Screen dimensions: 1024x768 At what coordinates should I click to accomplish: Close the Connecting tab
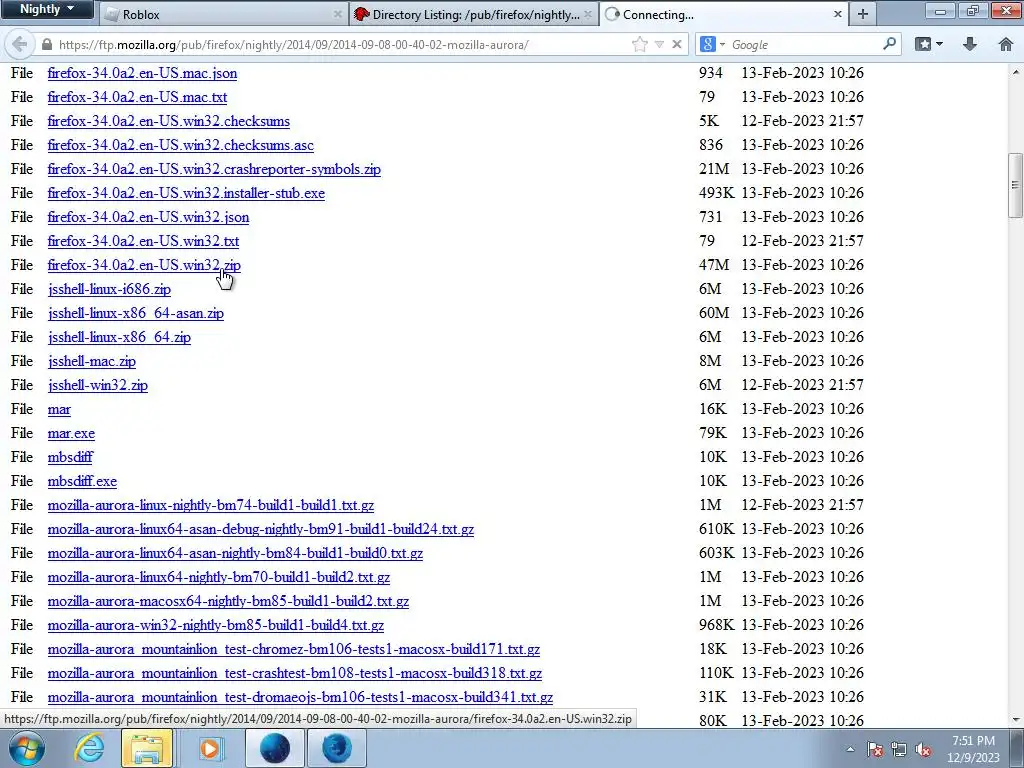837,14
